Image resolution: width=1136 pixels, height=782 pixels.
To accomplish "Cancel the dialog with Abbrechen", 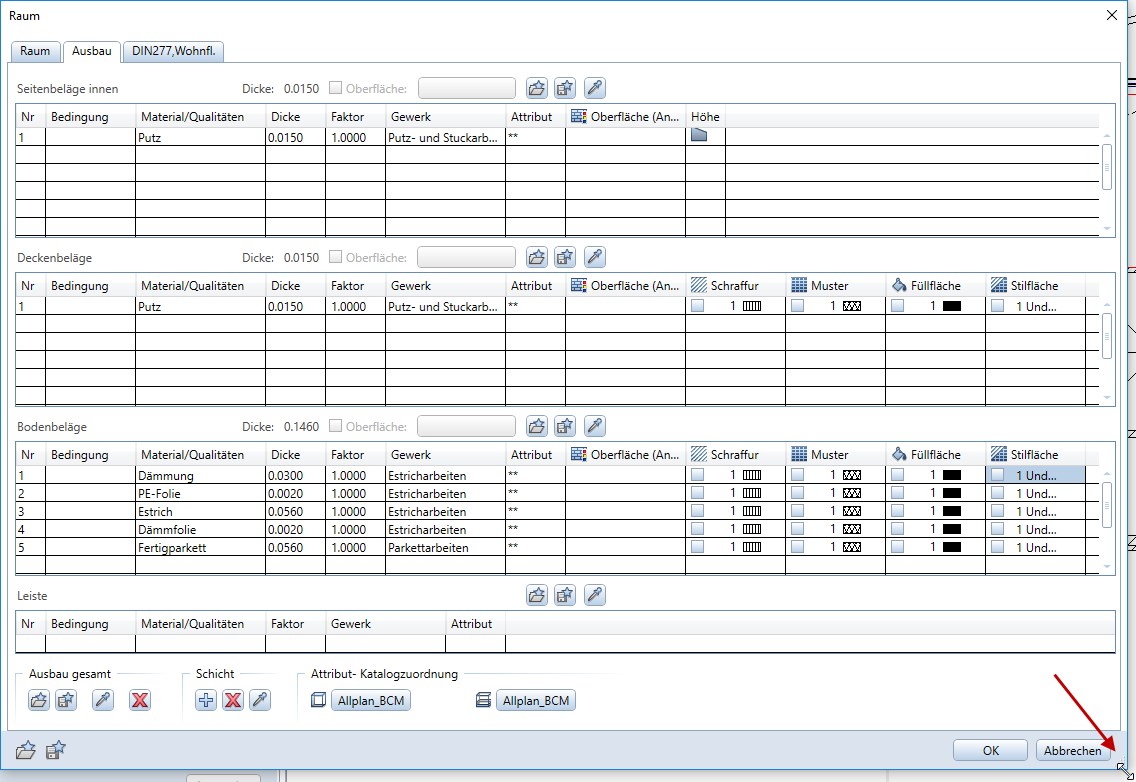I will (1073, 750).
